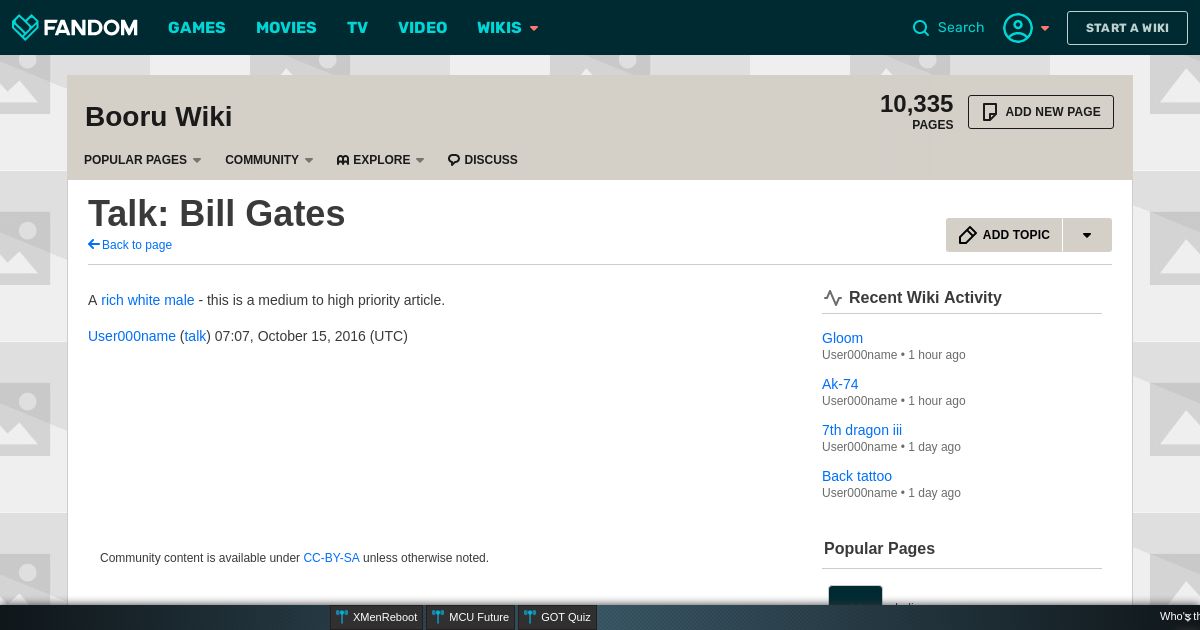Click the MCU Future footer tab
The width and height of the screenshot is (1200, 630).
tap(471, 617)
